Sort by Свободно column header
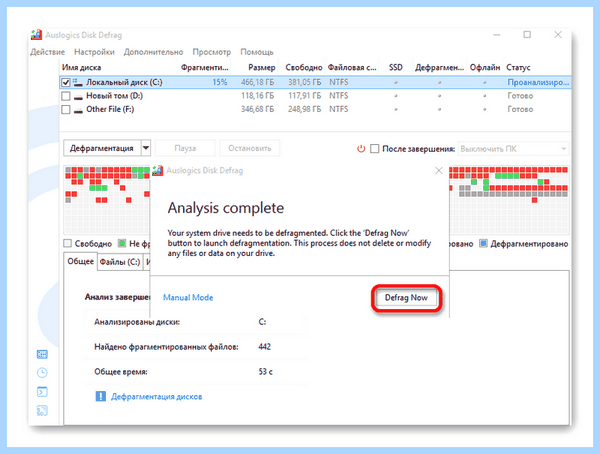The image size is (600, 454). click(302, 67)
